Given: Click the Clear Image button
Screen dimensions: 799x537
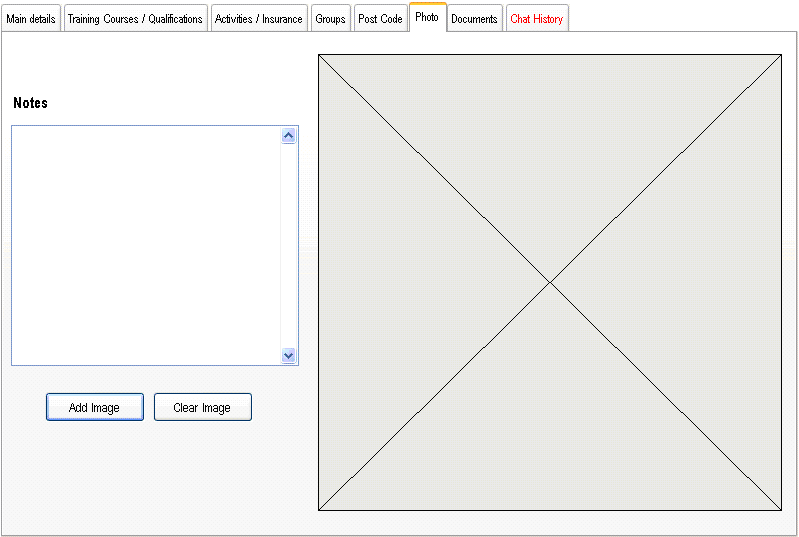Looking at the screenshot, I should click(202, 407).
